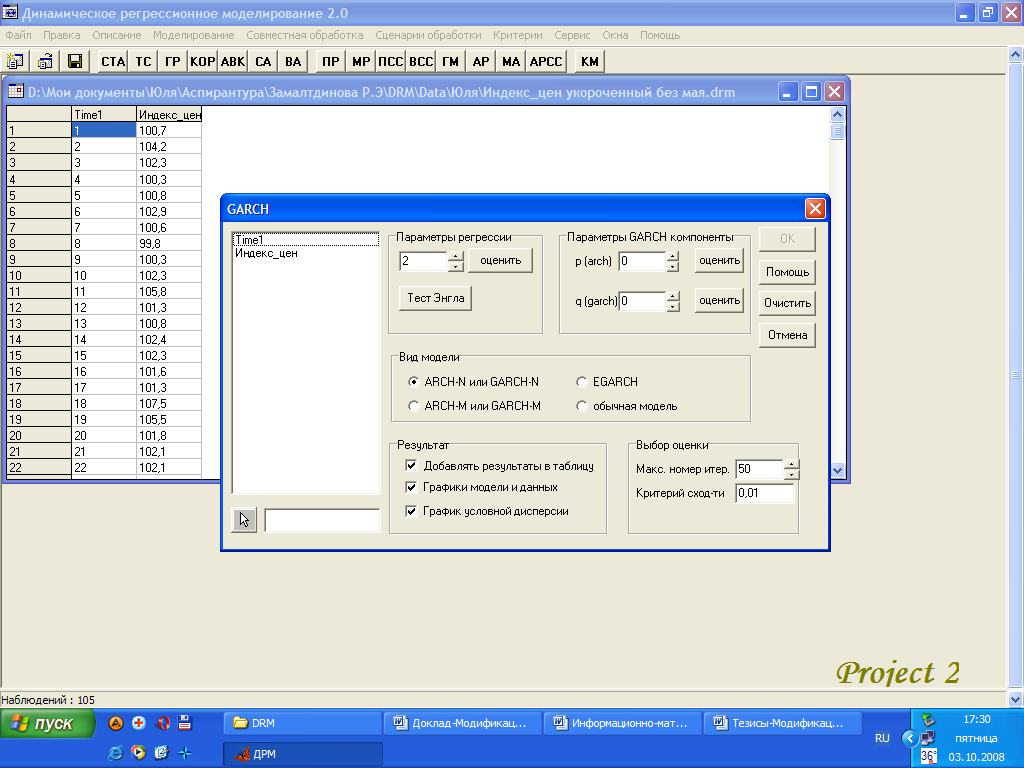Open the ПР toolbar tool
This screenshot has height=768, width=1024.
(x=330, y=61)
